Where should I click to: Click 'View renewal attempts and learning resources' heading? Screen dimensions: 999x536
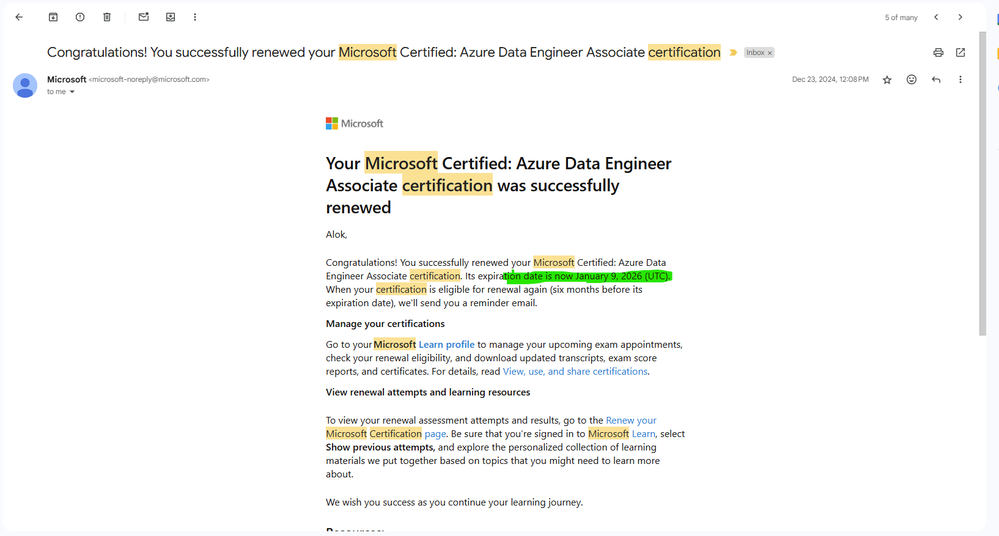pyautogui.click(x=428, y=393)
